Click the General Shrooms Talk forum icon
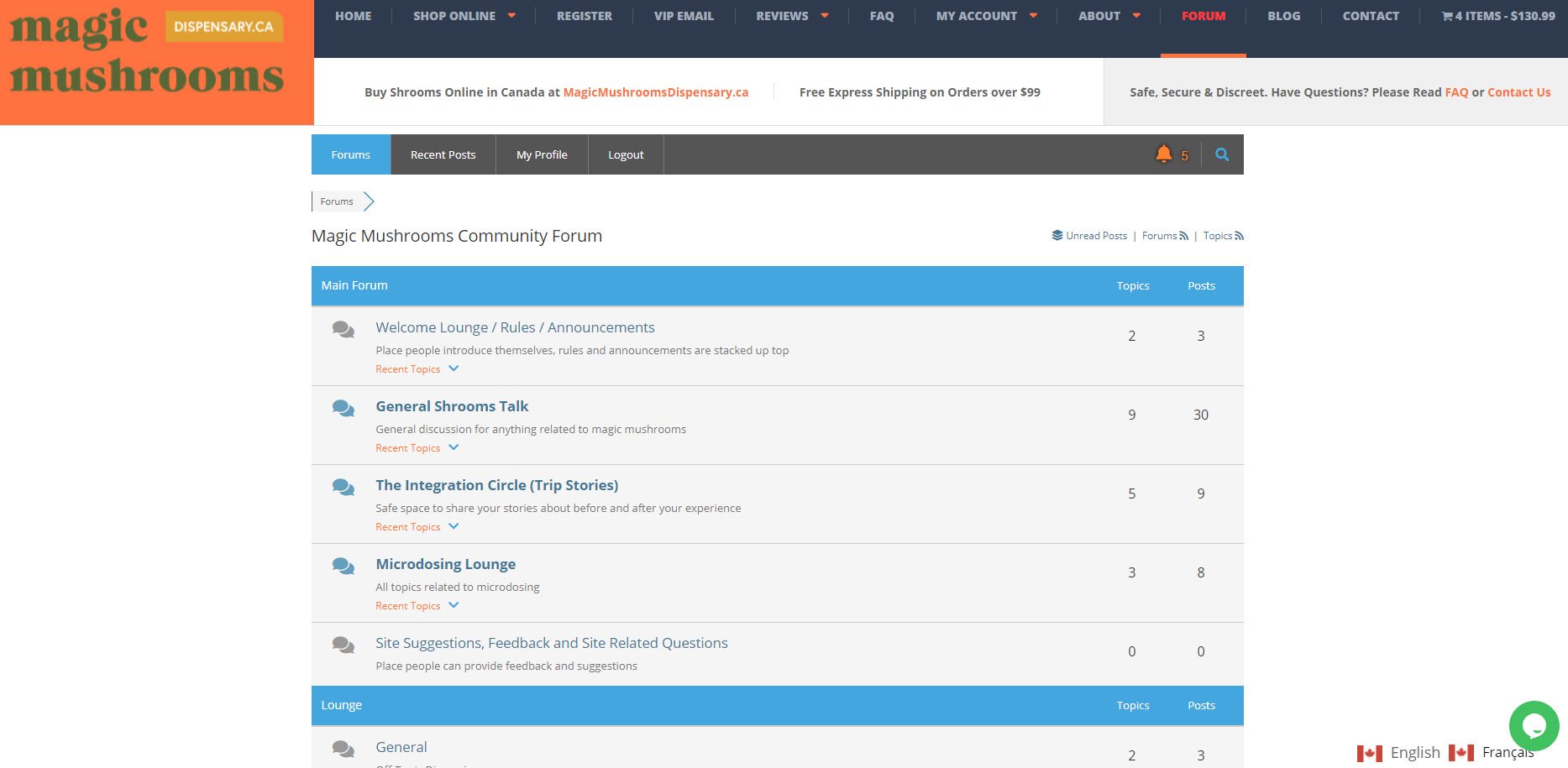This screenshot has height=768, width=1568. pyautogui.click(x=343, y=409)
